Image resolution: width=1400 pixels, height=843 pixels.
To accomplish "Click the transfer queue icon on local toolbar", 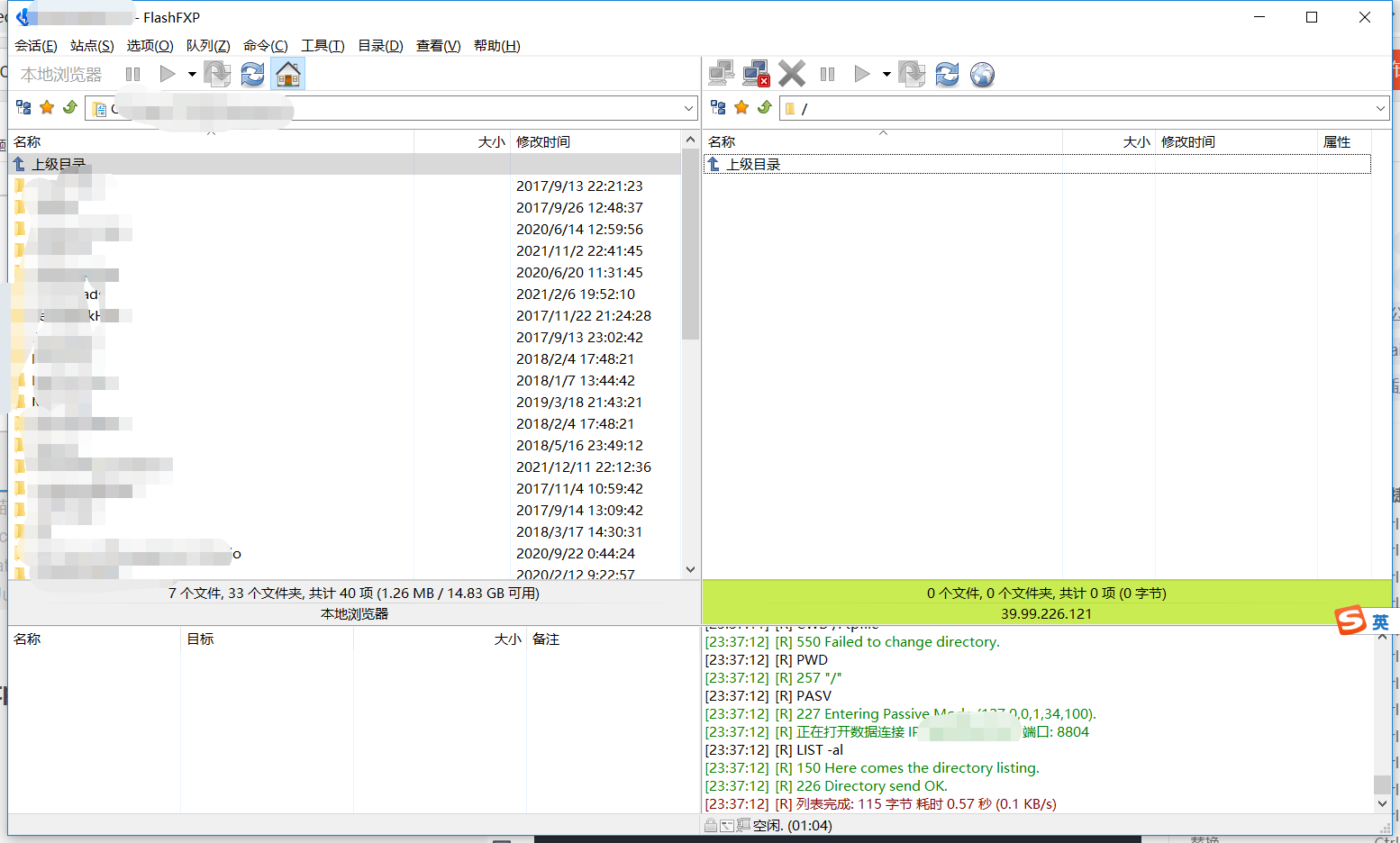I will 217,74.
